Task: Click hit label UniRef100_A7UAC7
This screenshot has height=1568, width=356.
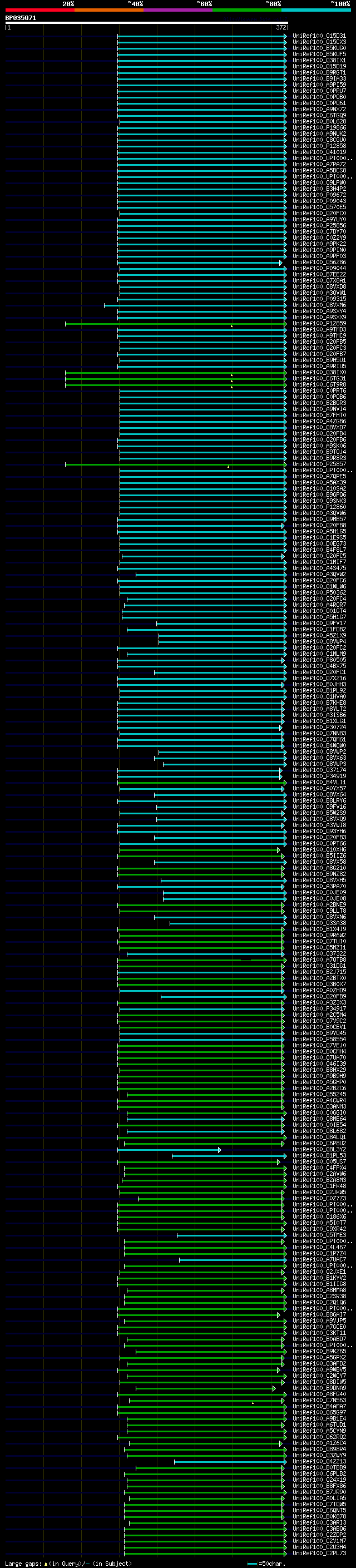Action: pyautogui.click(x=319, y=1259)
